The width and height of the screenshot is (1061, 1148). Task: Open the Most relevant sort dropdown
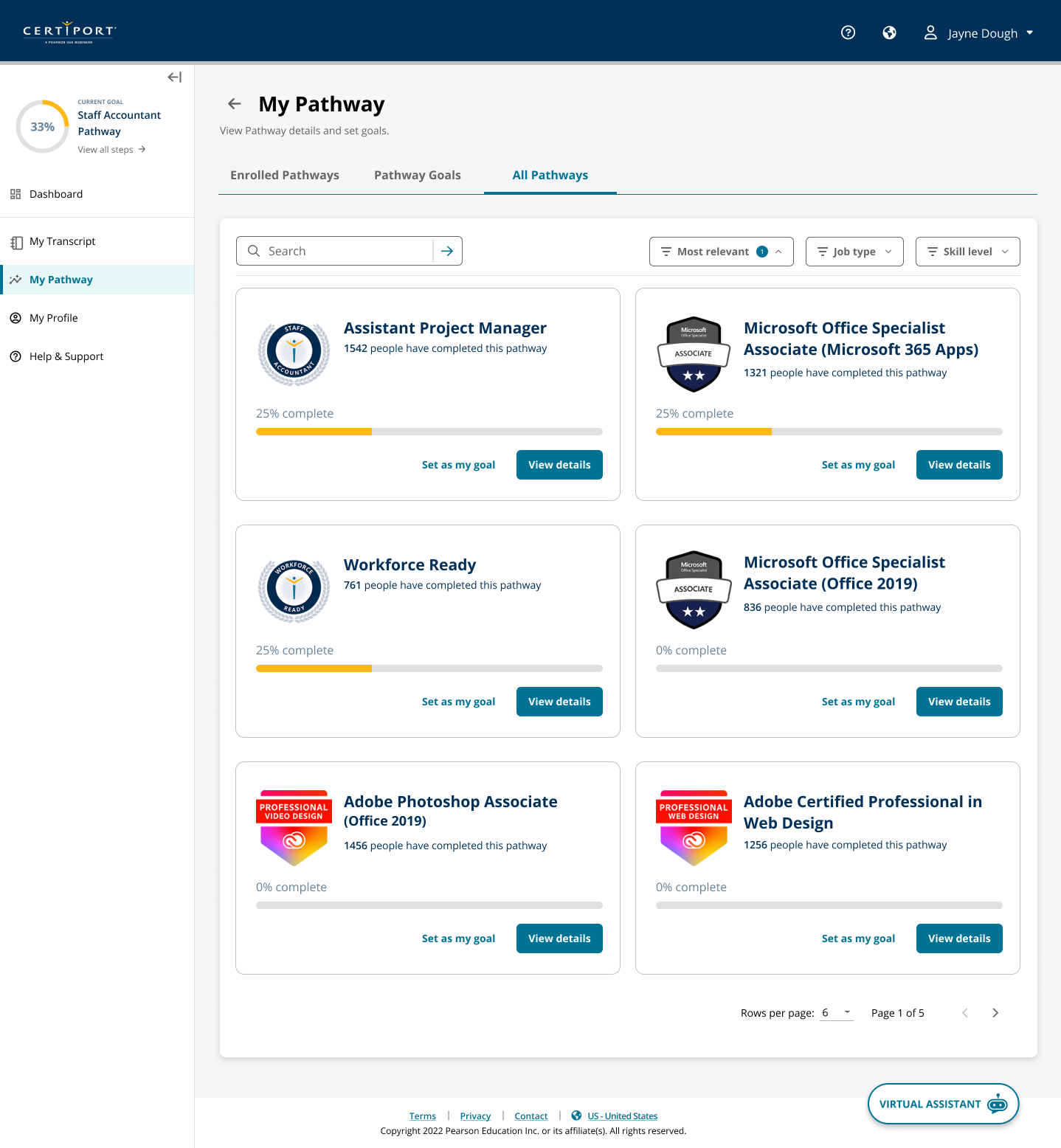[x=722, y=252]
